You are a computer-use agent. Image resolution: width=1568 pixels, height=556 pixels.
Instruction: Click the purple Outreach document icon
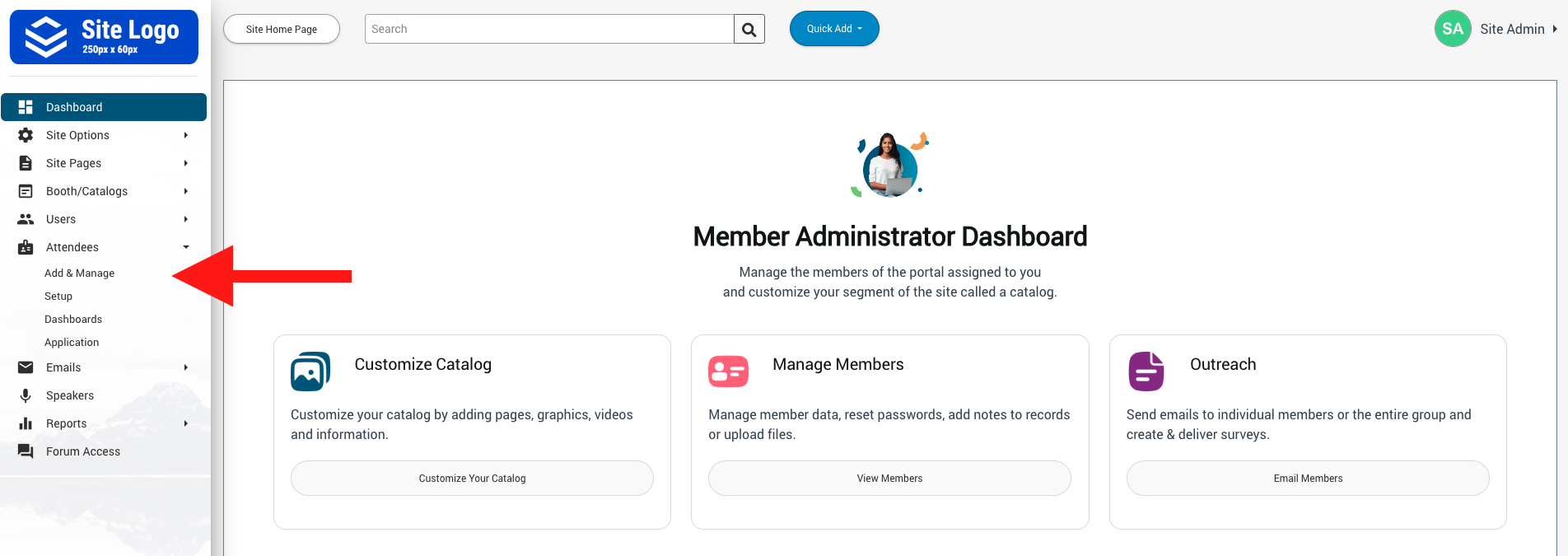pyautogui.click(x=1146, y=371)
